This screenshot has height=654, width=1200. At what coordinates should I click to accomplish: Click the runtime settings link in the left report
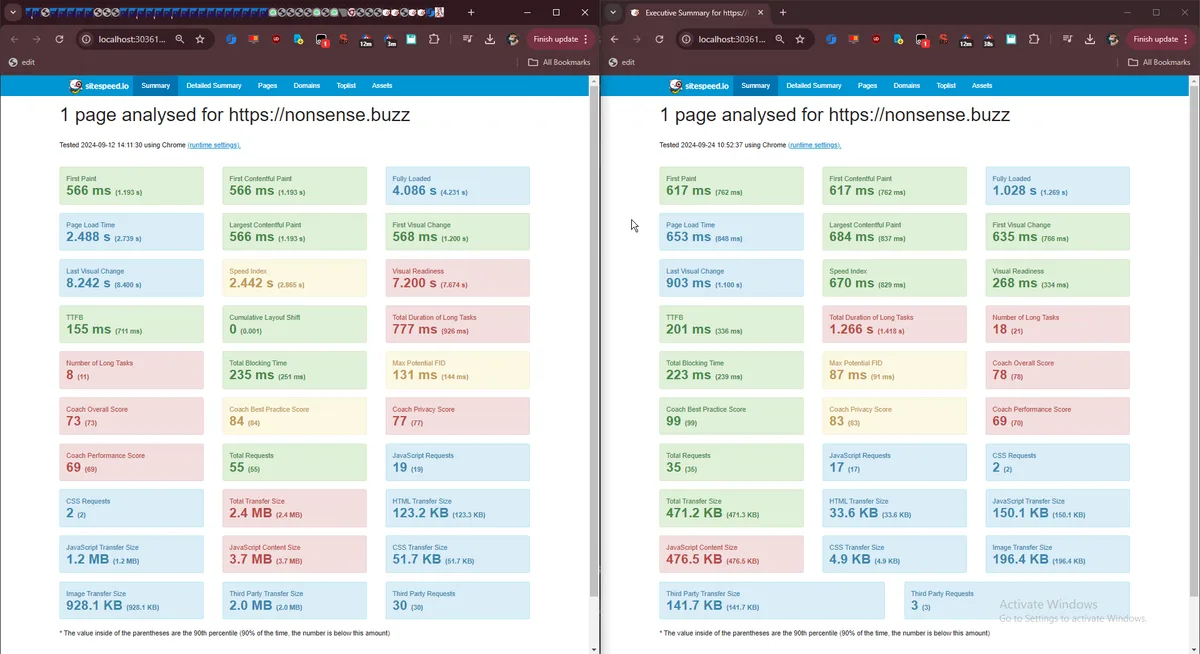click(213, 145)
